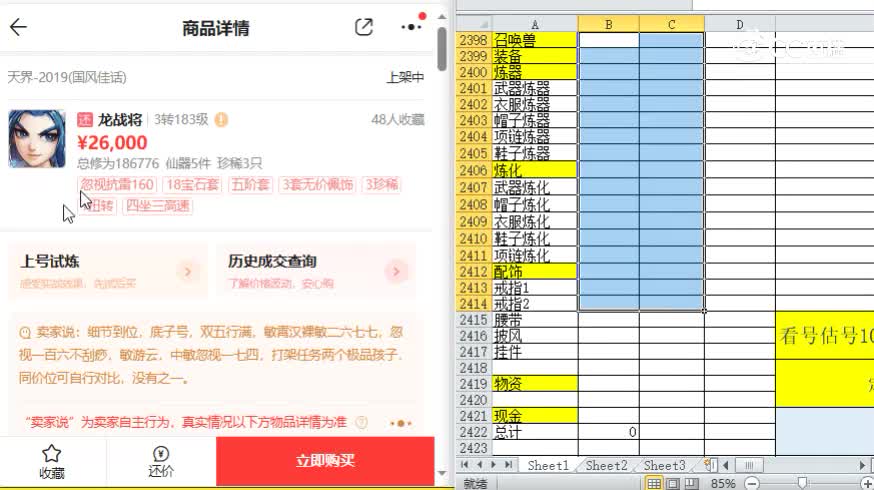Select row 2422 header

(474, 432)
